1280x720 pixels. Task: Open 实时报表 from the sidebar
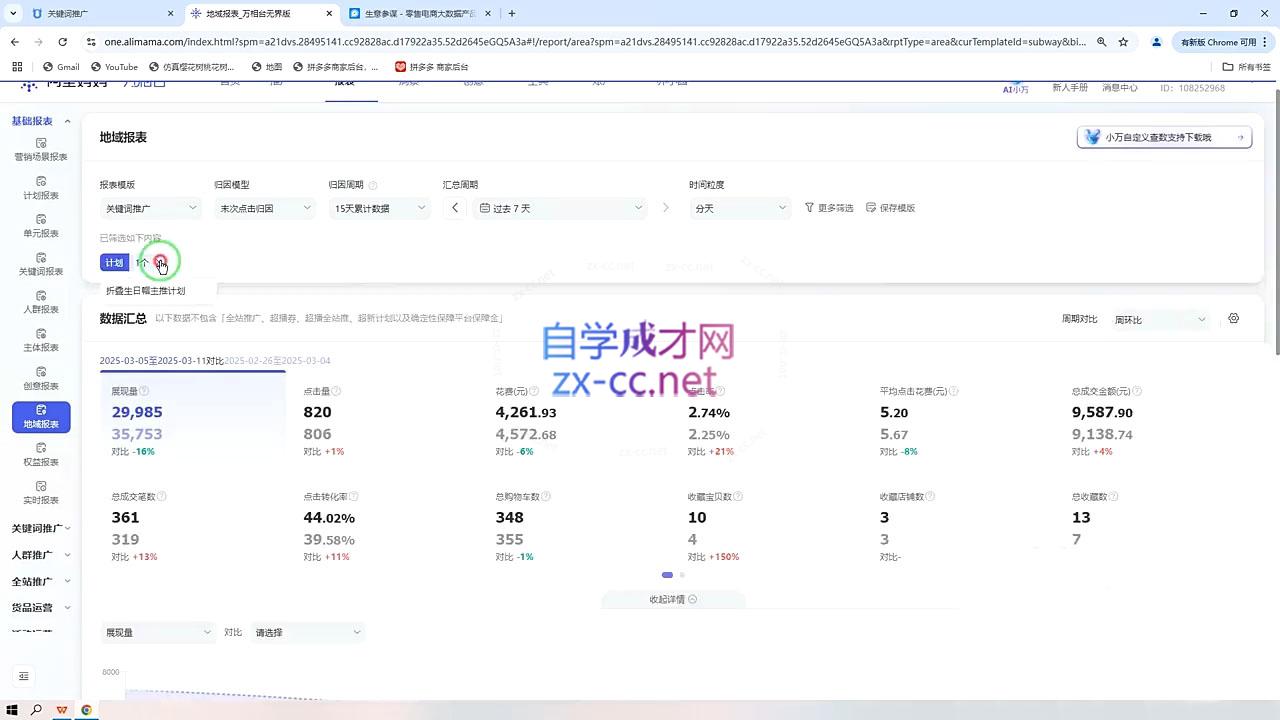click(40, 493)
